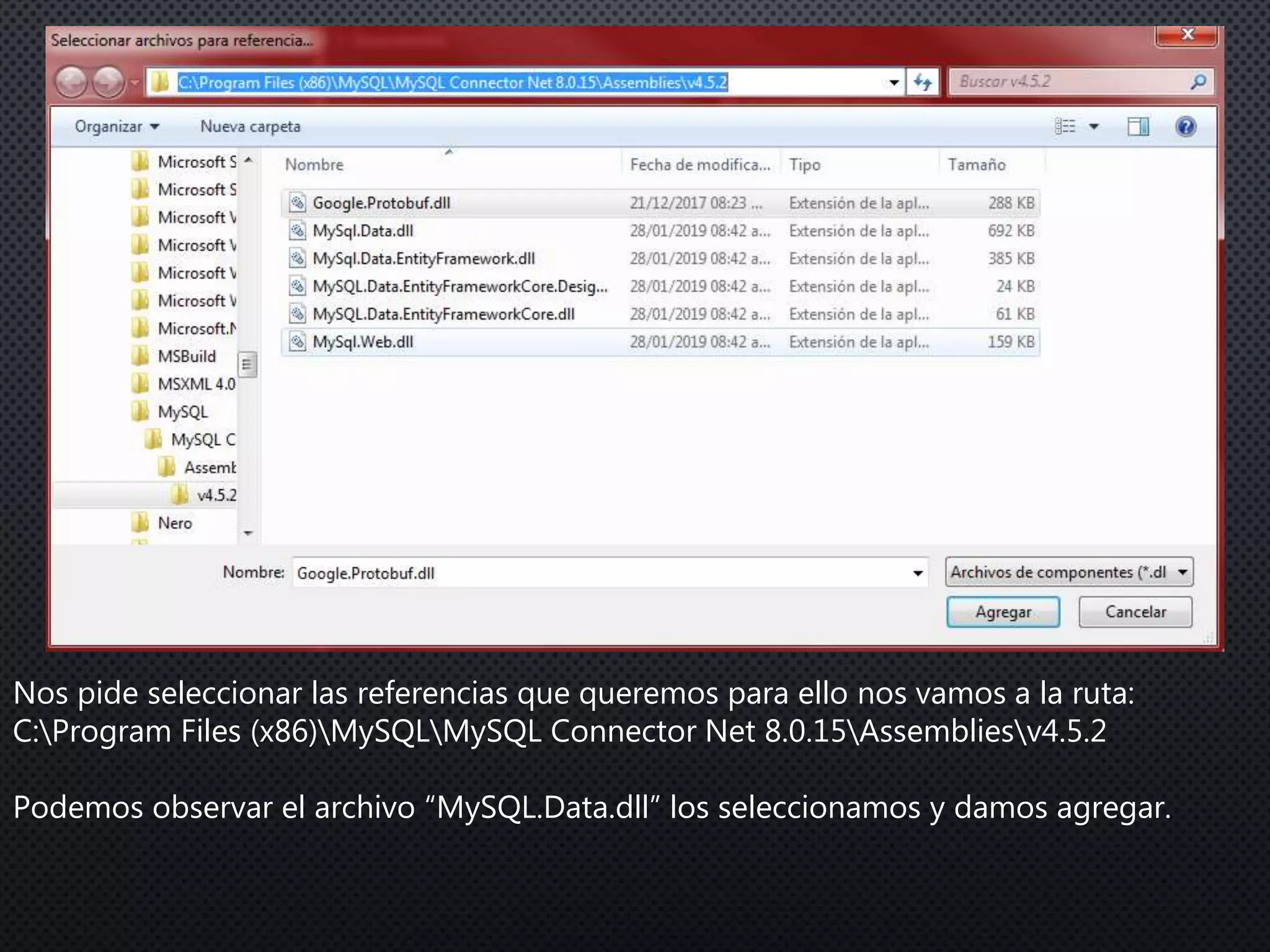Select MySql.Data.EntityFramework.dll file
The height and width of the screenshot is (952, 1270).
[x=660, y=258]
